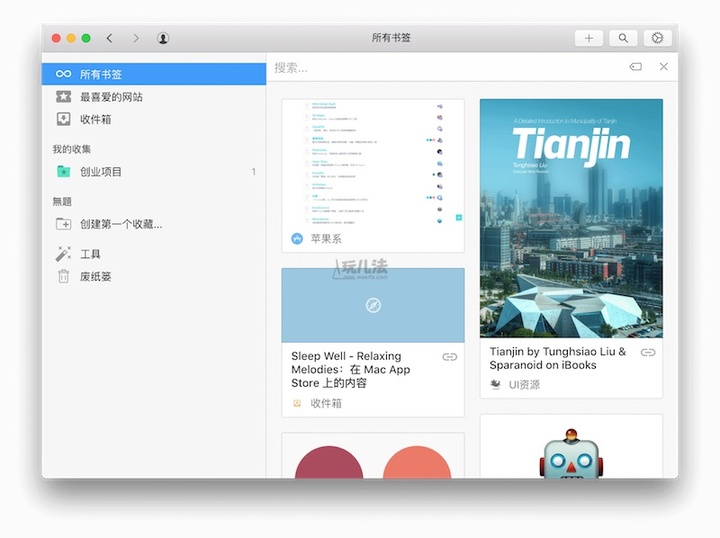The width and height of the screenshot is (720, 538).
Task: Open settings gear in title bar
Action: (657, 38)
